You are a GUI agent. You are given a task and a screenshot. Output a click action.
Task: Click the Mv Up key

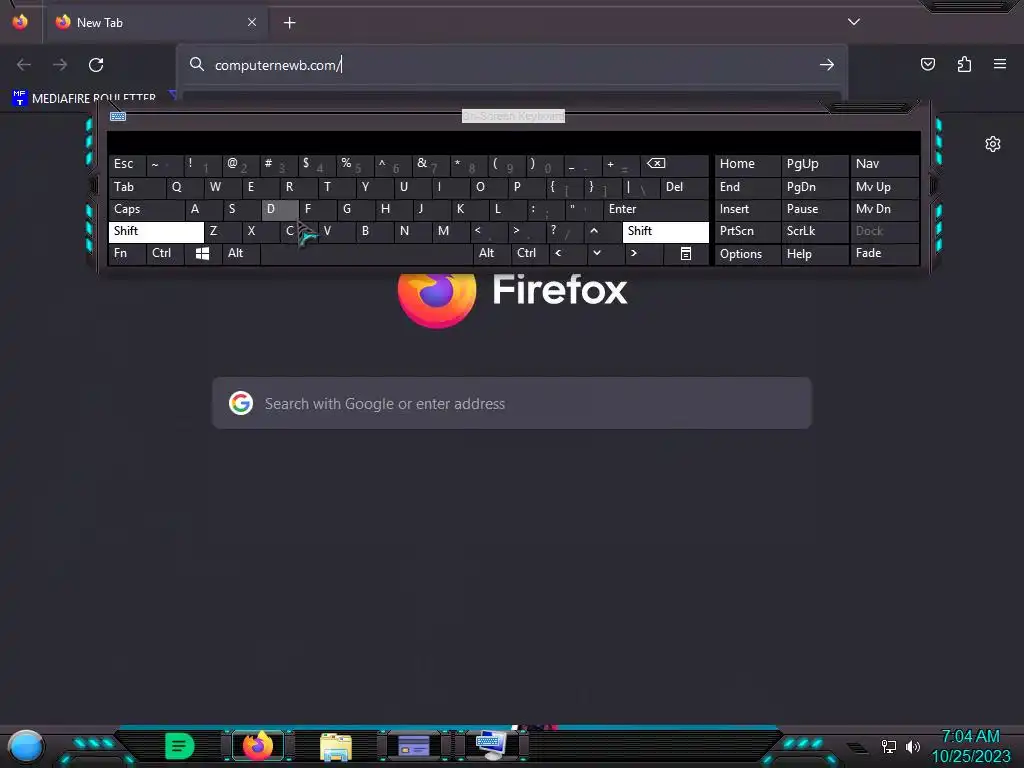(x=884, y=187)
